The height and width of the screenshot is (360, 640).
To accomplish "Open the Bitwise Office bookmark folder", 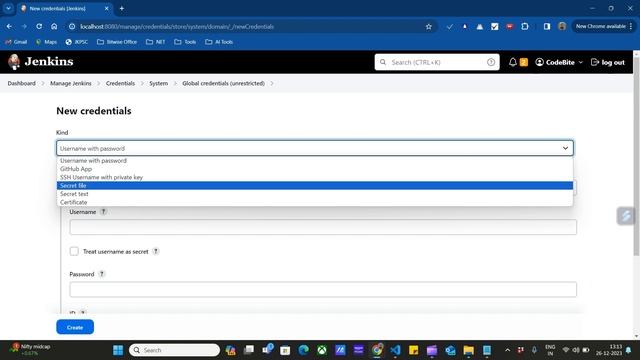I will 117,42.
